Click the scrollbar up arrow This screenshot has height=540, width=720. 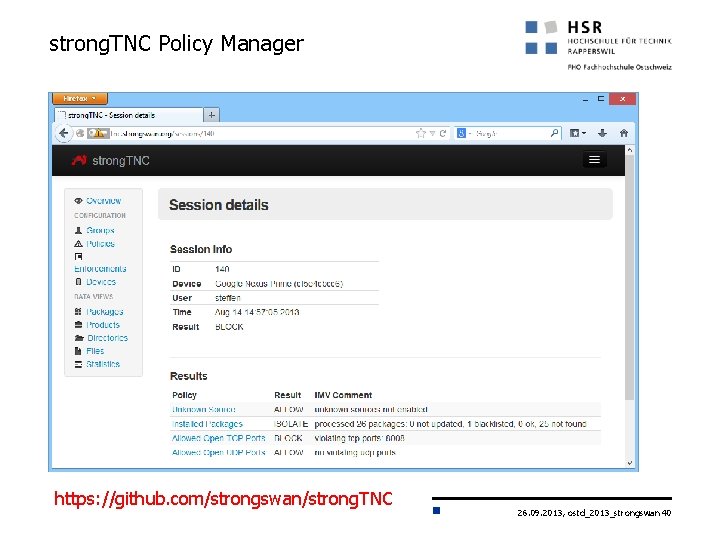[630, 150]
